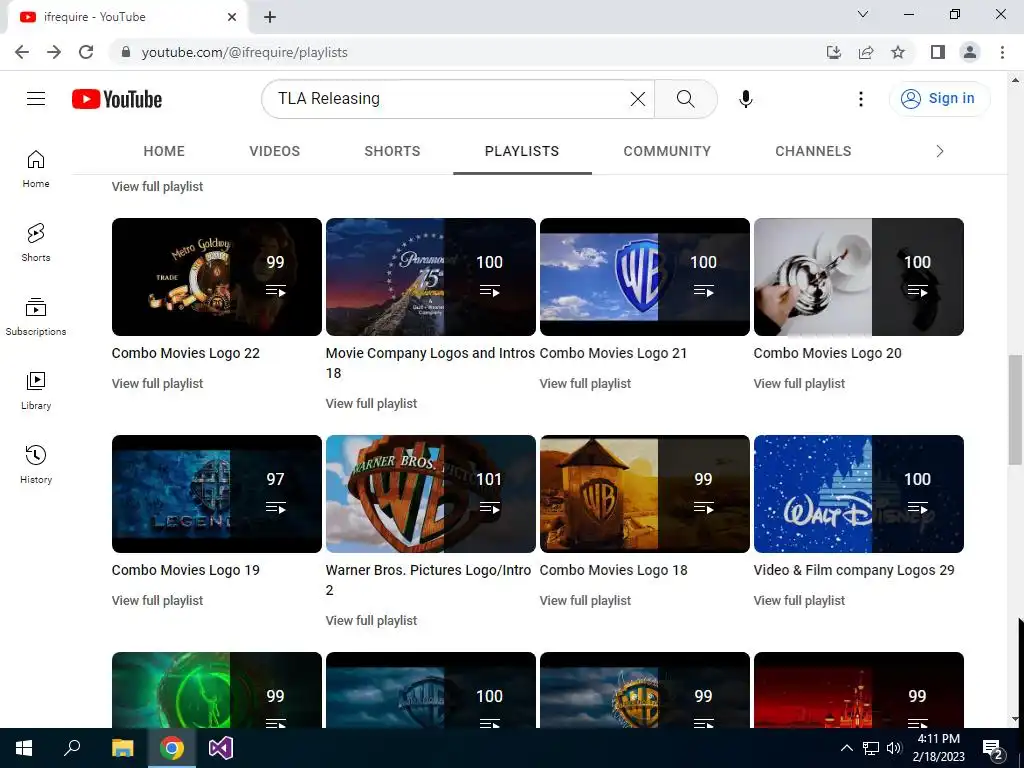Open File Explorer from taskbar

click(122, 748)
